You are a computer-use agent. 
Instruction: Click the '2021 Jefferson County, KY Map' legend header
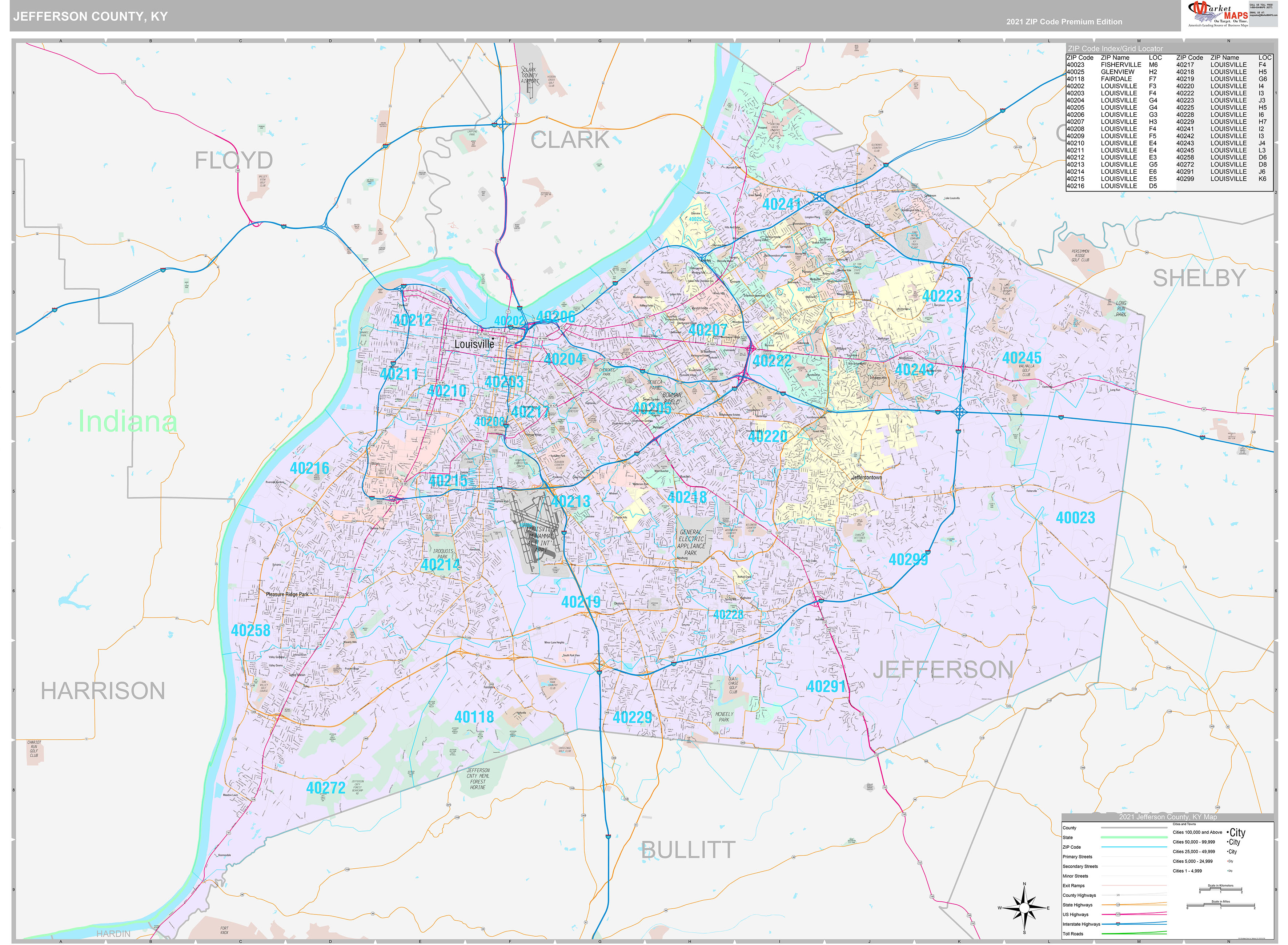coord(1168,817)
